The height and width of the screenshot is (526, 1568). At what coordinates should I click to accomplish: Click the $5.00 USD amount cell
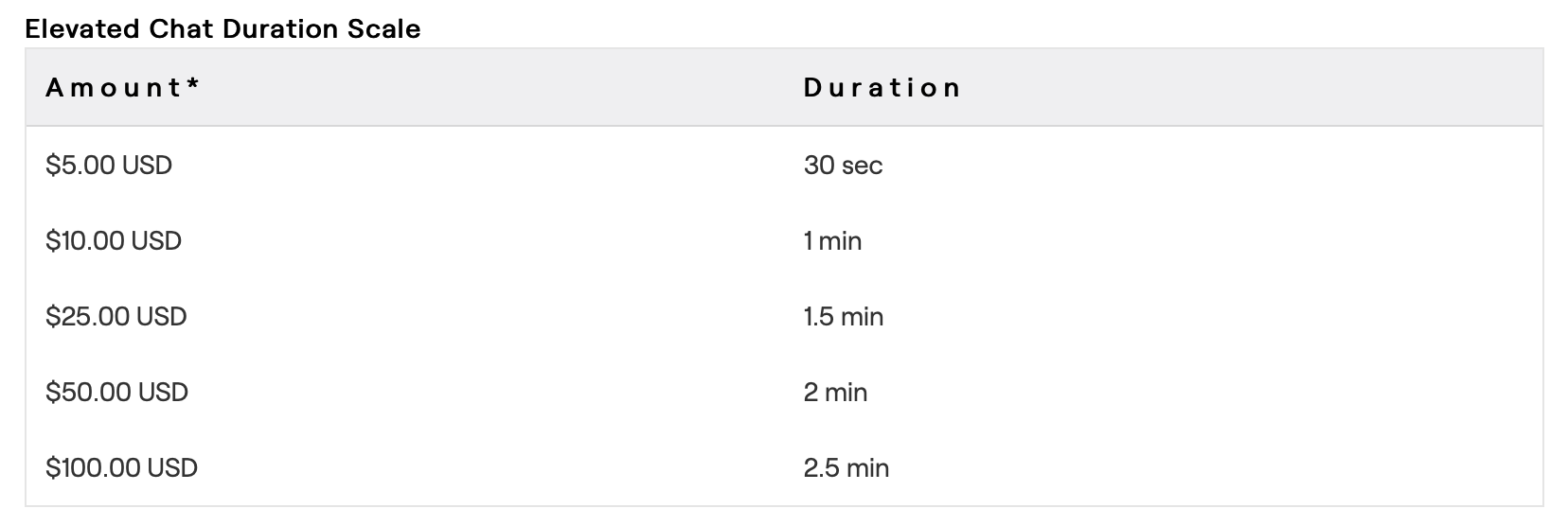[109, 166]
